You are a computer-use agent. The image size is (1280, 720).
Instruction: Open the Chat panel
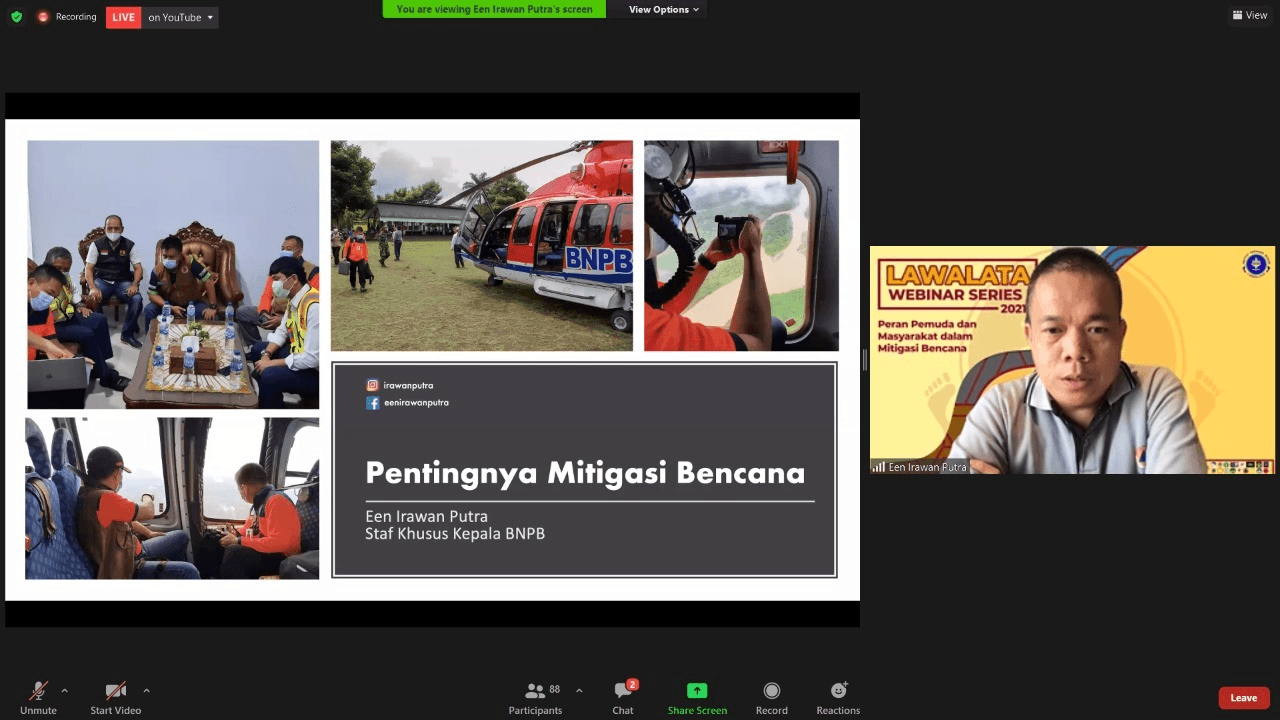point(622,697)
